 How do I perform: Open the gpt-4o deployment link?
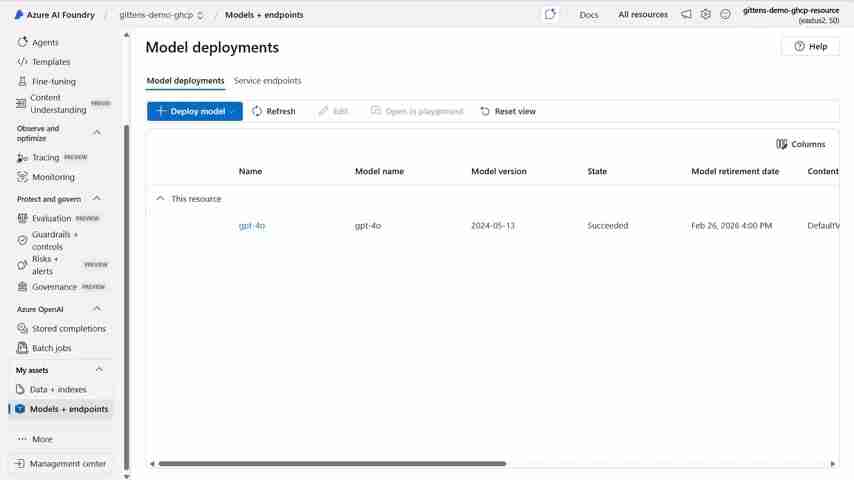pos(252,226)
